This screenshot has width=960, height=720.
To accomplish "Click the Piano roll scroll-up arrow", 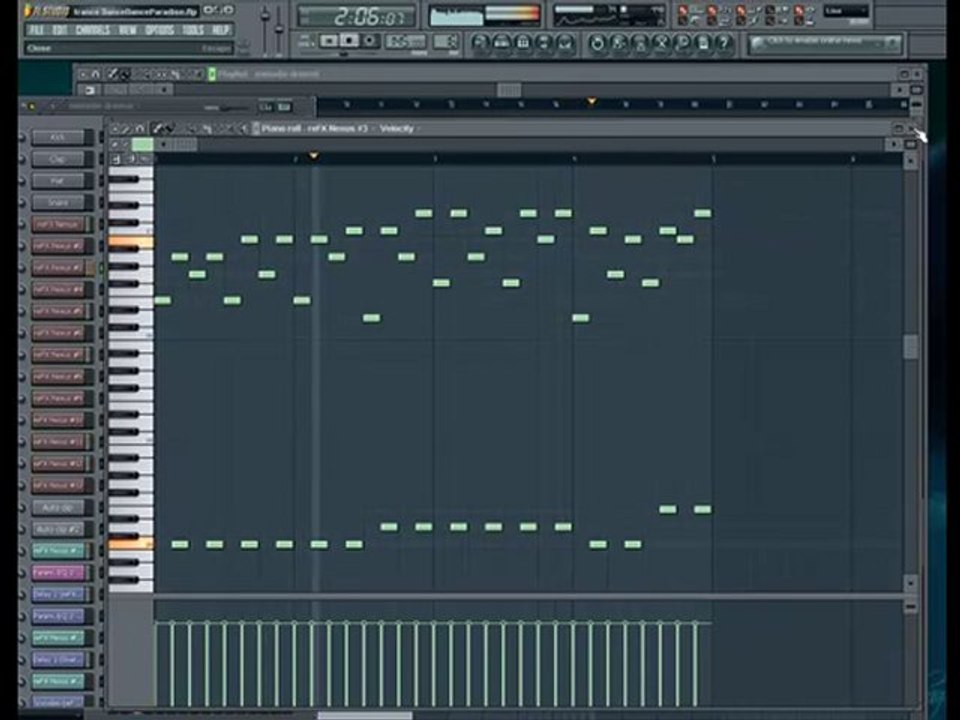I will [x=910, y=160].
